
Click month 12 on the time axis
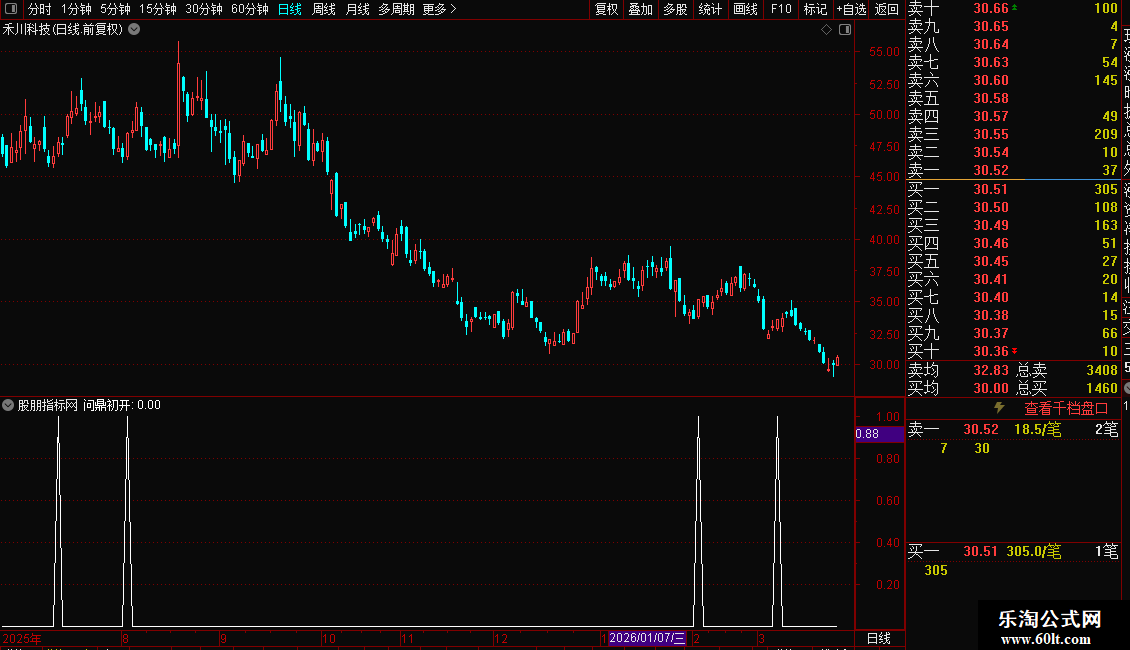click(x=500, y=638)
